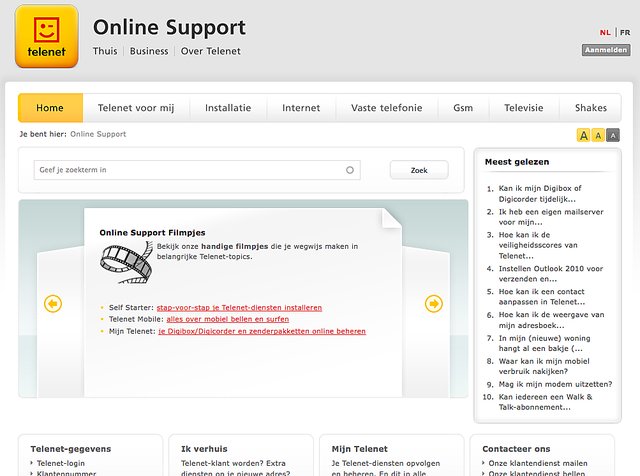Click the Zoek search button
The width and height of the screenshot is (640, 476).
click(419, 170)
